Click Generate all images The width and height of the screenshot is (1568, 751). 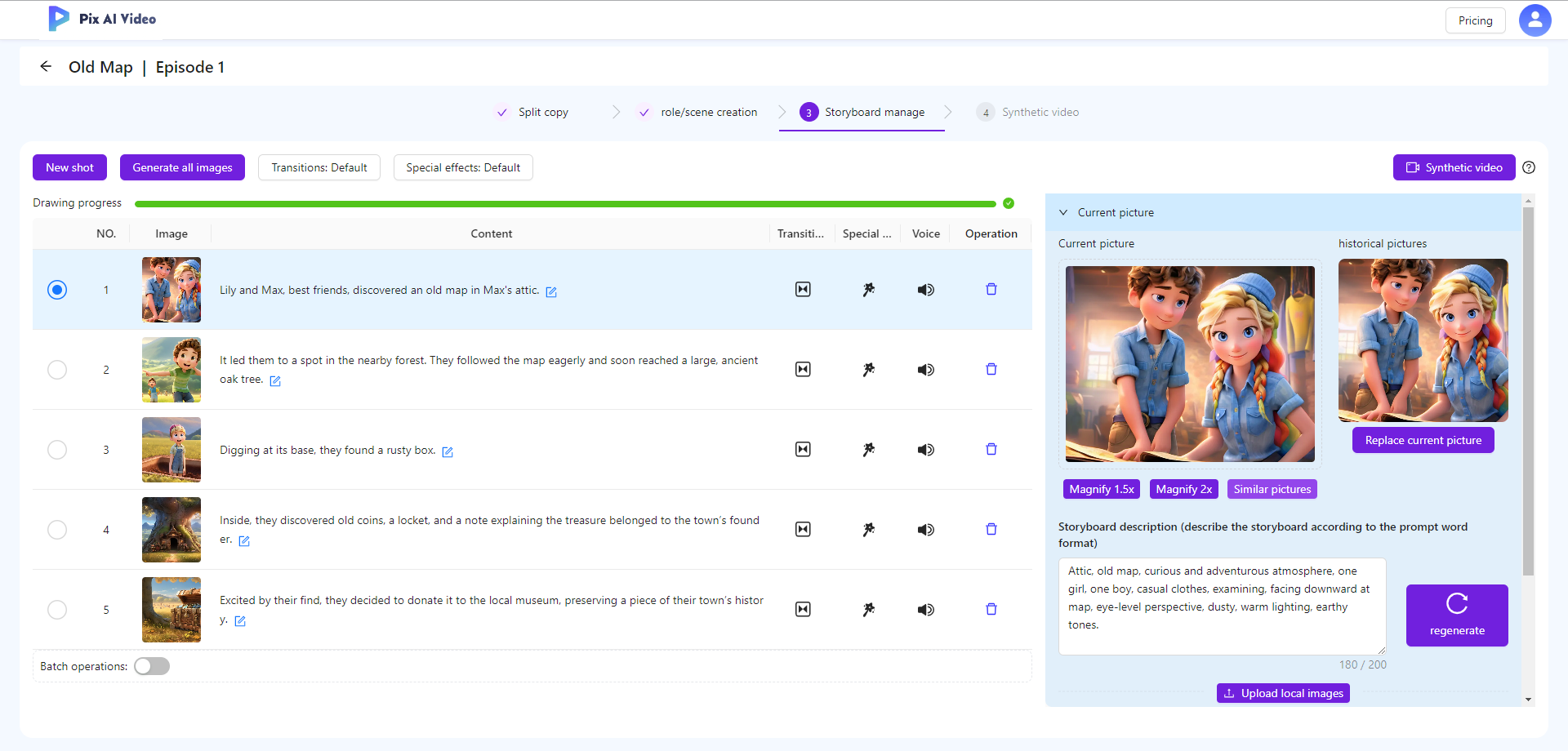(182, 167)
